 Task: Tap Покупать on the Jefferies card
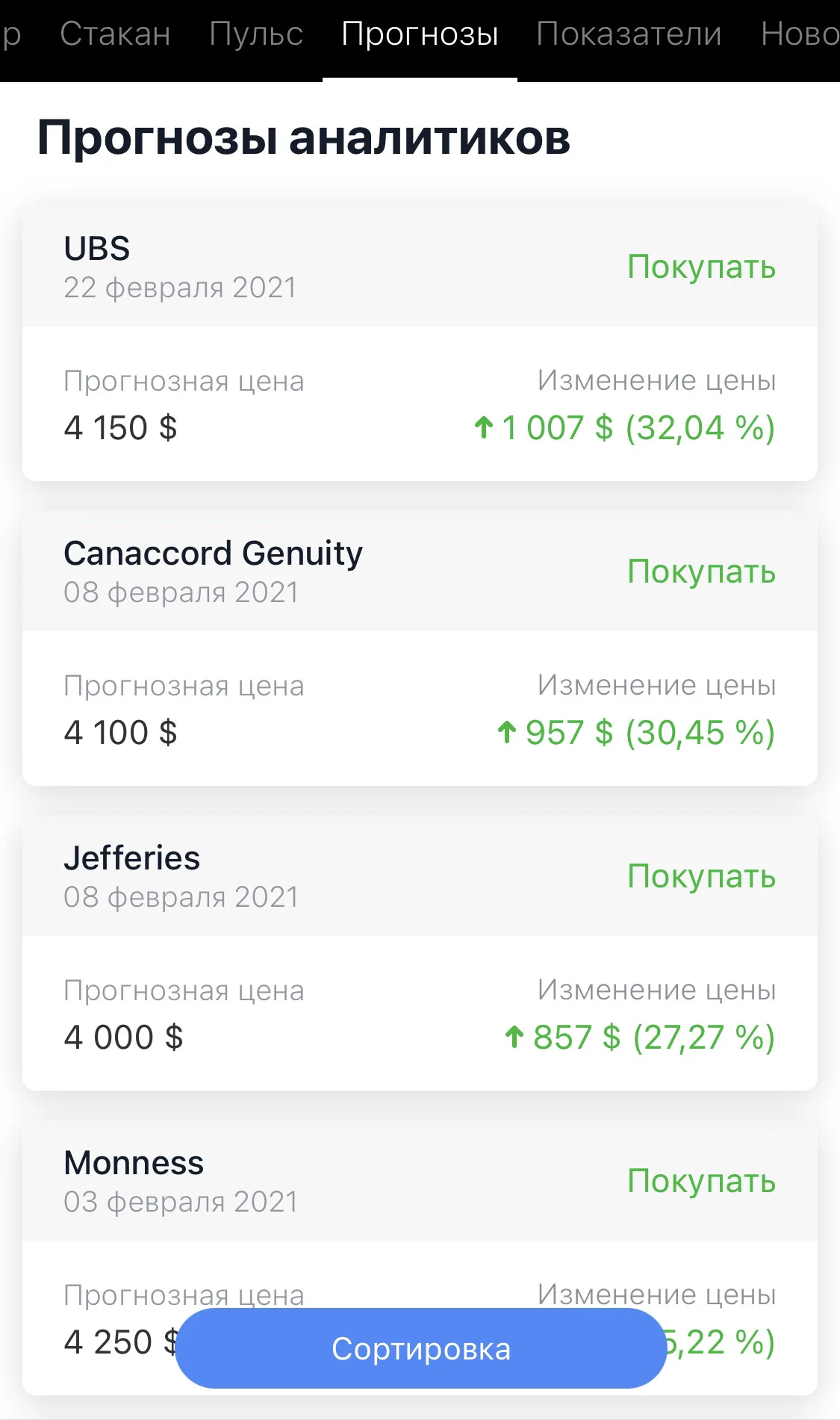pos(701,876)
